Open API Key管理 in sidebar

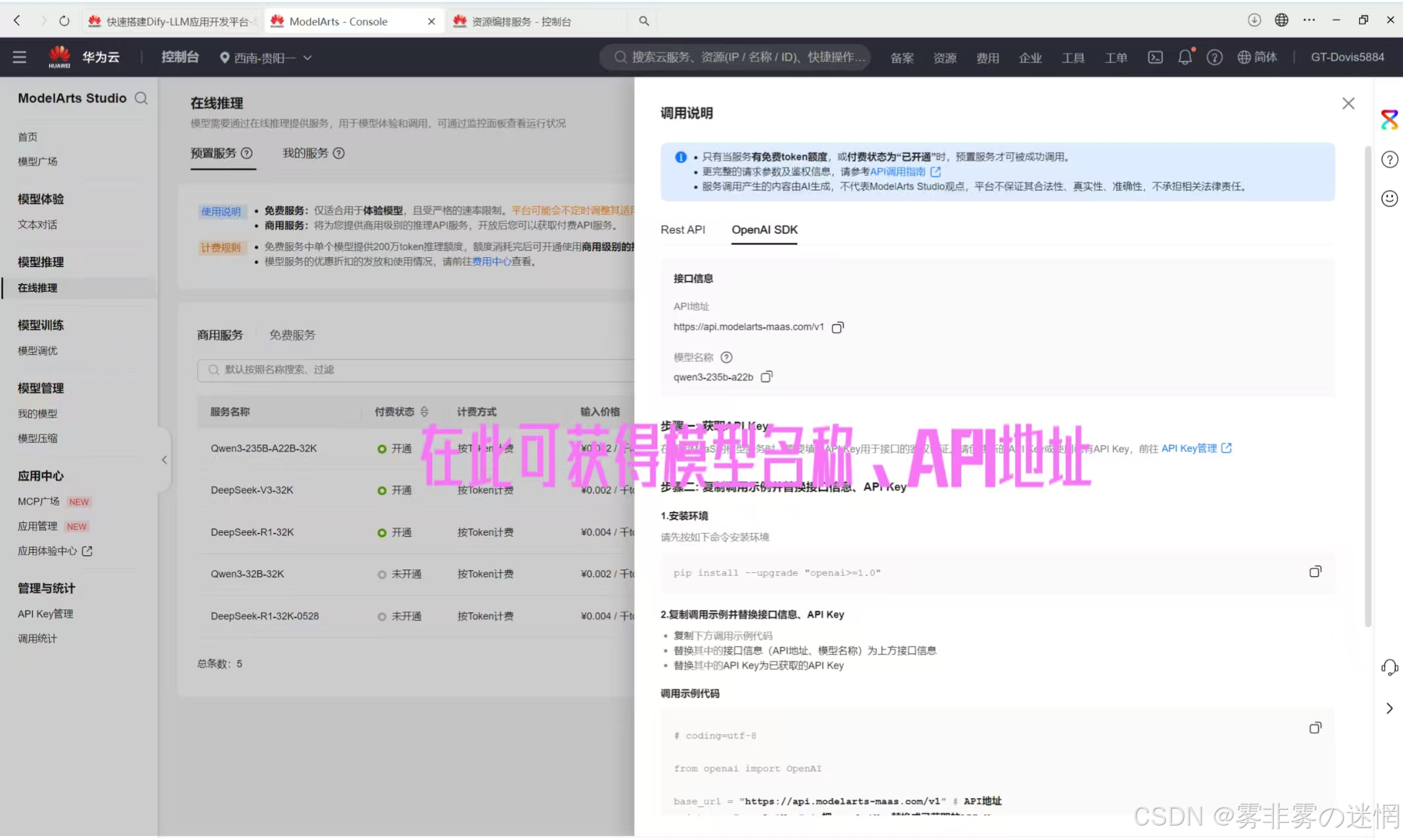tap(45, 614)
